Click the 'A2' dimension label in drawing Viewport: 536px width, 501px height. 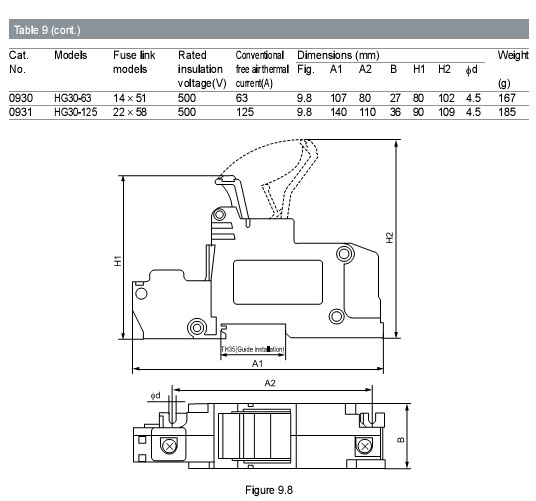point(270,383)
